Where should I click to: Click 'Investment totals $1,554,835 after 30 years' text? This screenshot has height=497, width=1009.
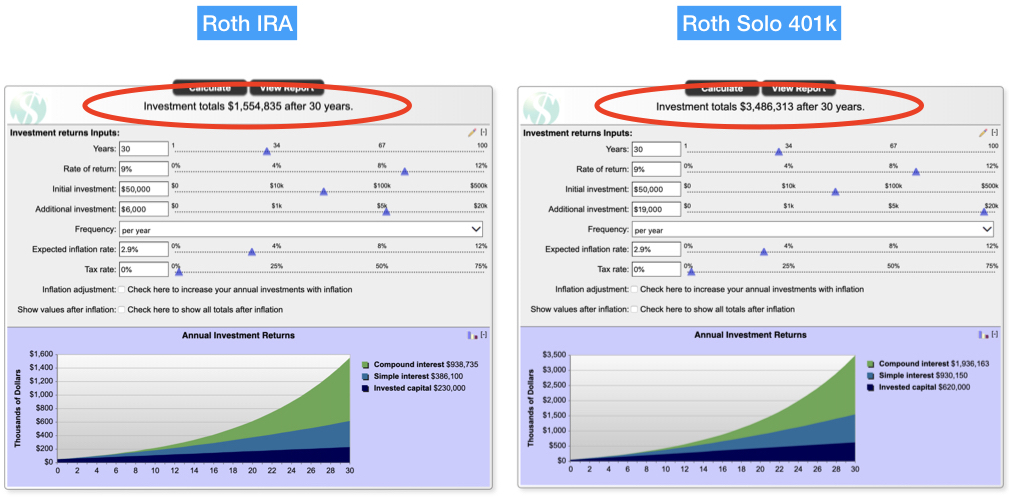[x=248, y=106]
